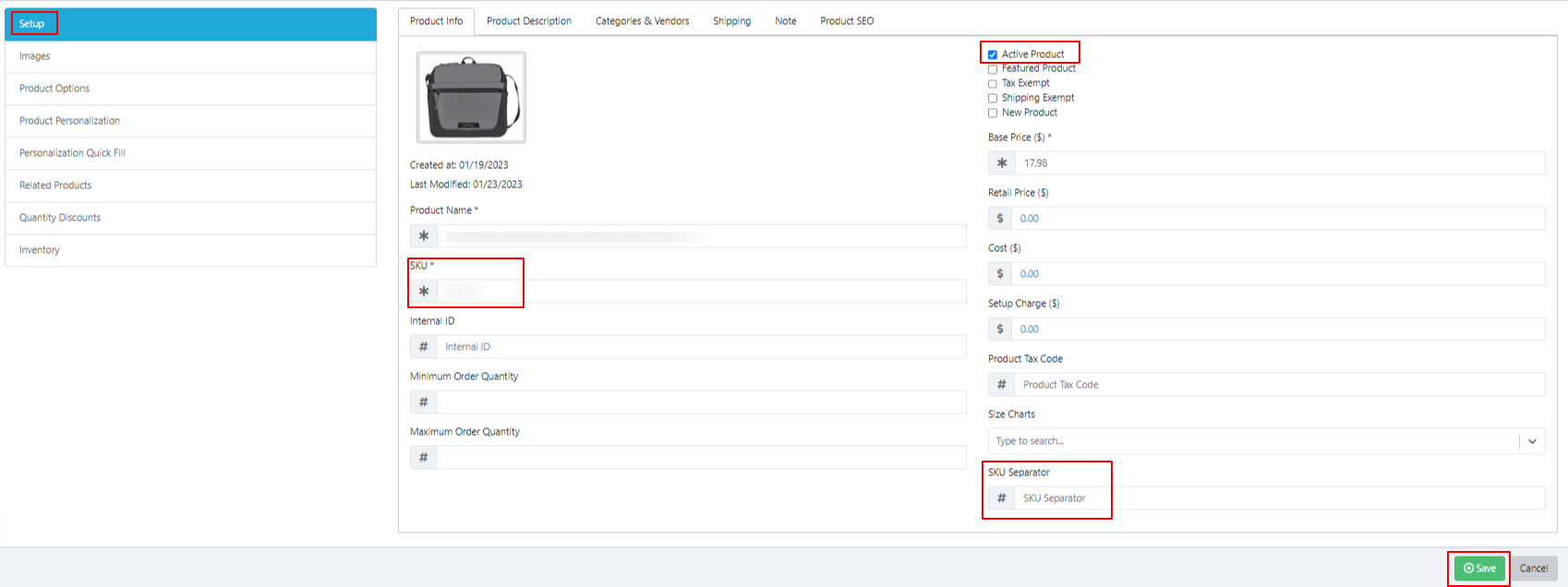This screenshot has height=587, width=1568.
Task: Click hash icon of Minimum Order Quantity
Action: (x=424, y=402)
